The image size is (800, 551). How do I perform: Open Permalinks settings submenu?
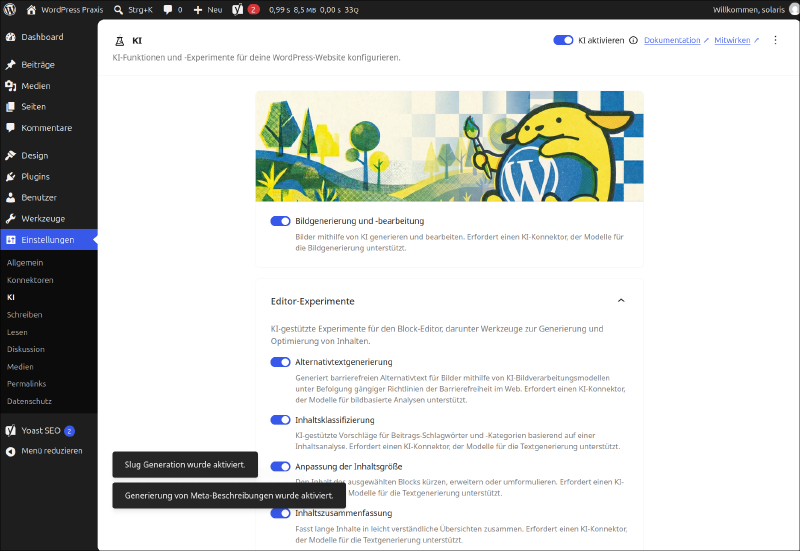click(x=27, y=384)
